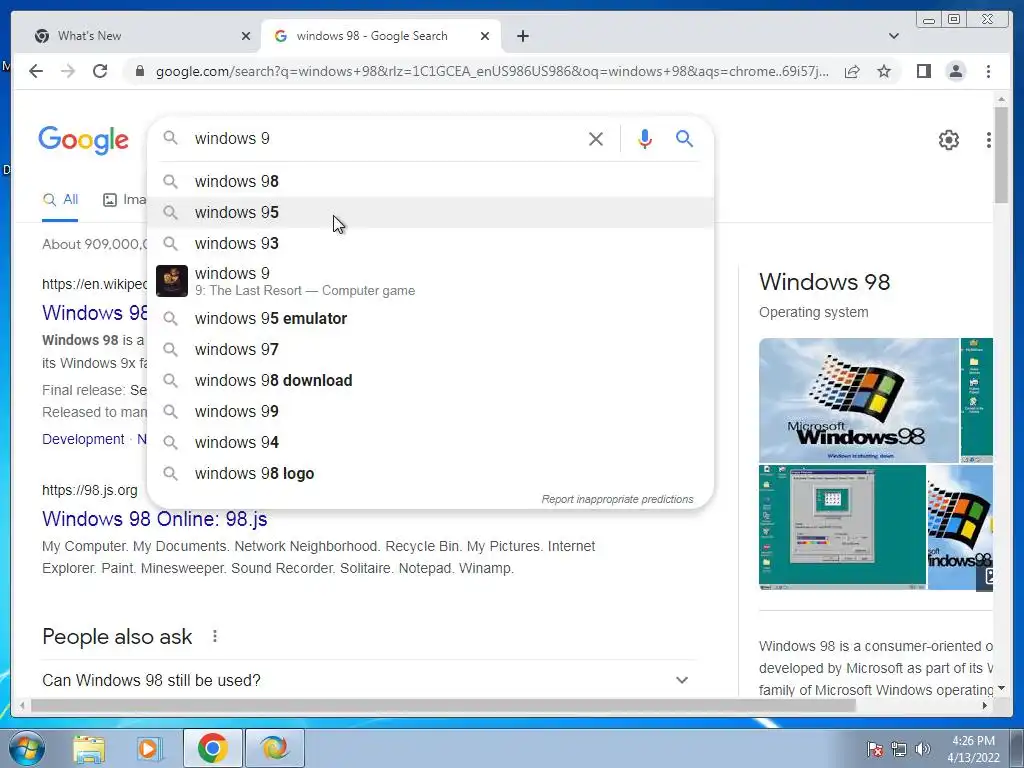Switch to What's New tab
The image size is (1024, 768).
136,36
